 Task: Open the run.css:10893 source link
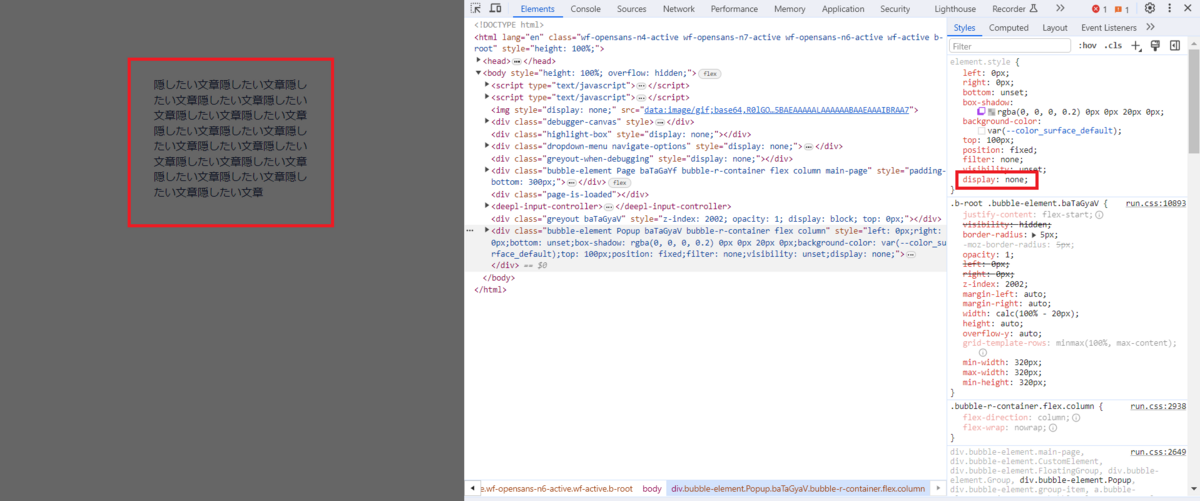(1155, 203)
